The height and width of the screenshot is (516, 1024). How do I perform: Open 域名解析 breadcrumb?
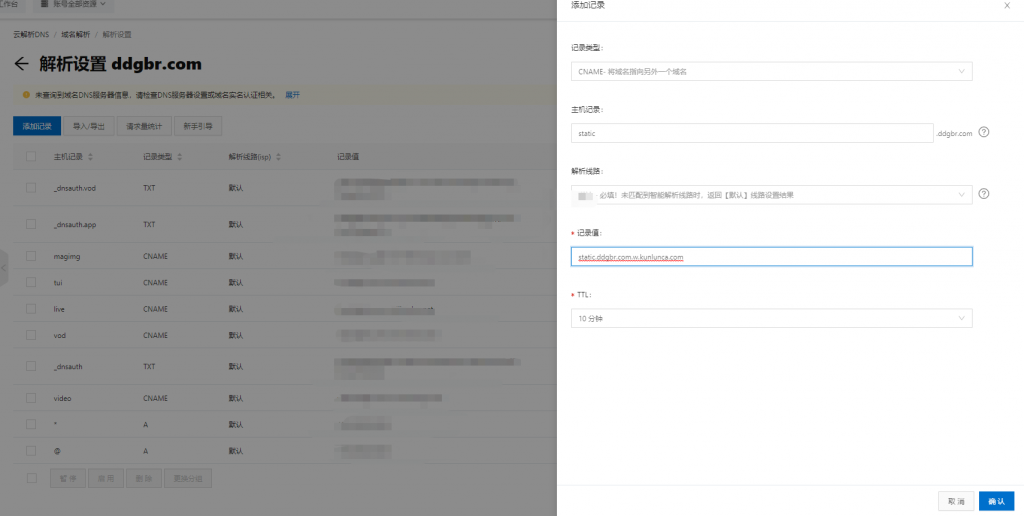(76, 34)
